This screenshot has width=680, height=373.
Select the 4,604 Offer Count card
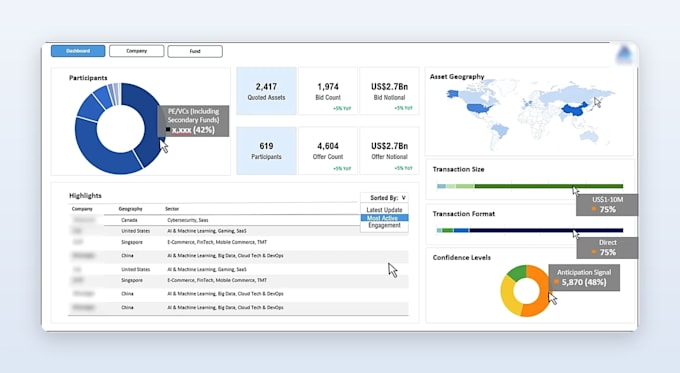328,151
